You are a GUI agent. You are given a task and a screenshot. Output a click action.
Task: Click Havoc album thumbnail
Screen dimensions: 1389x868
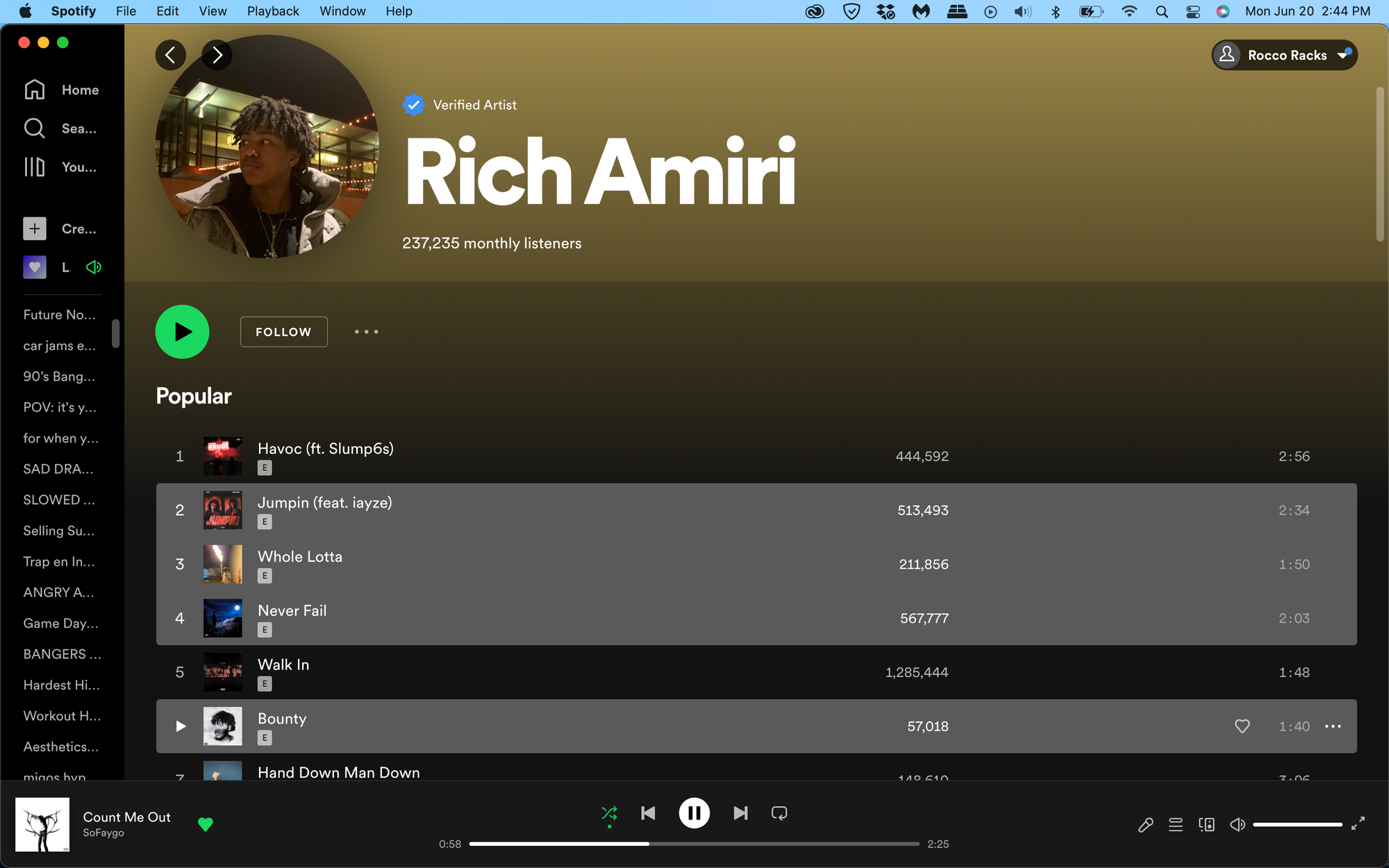pos(222,456)
